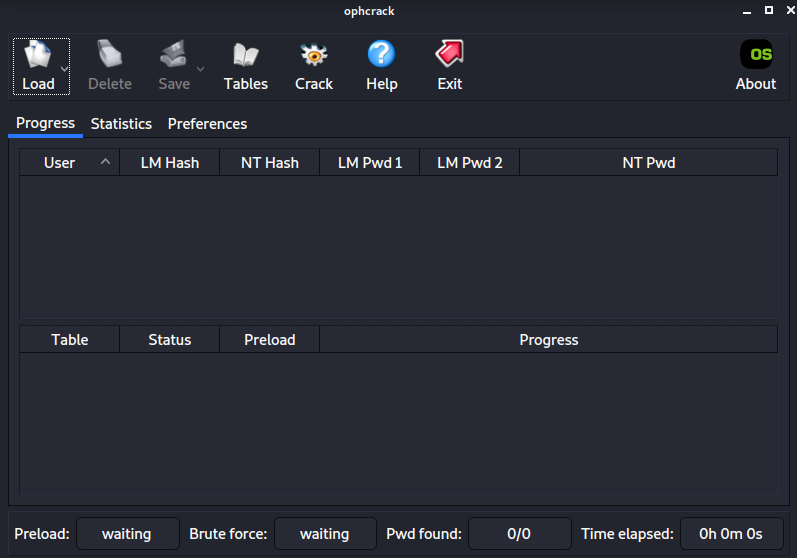Screen dimensions: 797x558
Task: Toggle sort order on the User column
Action: (x=69, y=163)
